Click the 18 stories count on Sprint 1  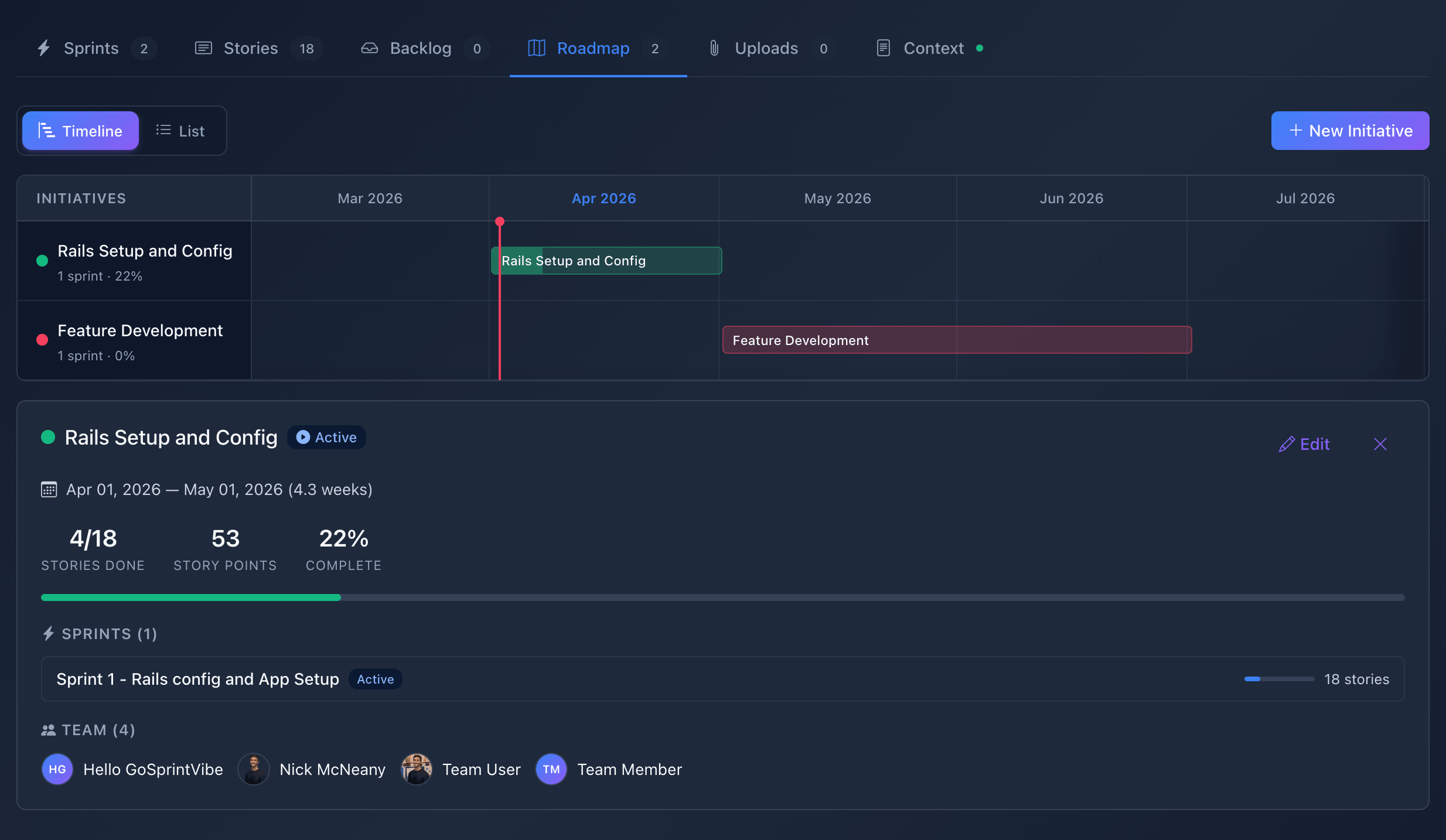[x=1357, y=679]
